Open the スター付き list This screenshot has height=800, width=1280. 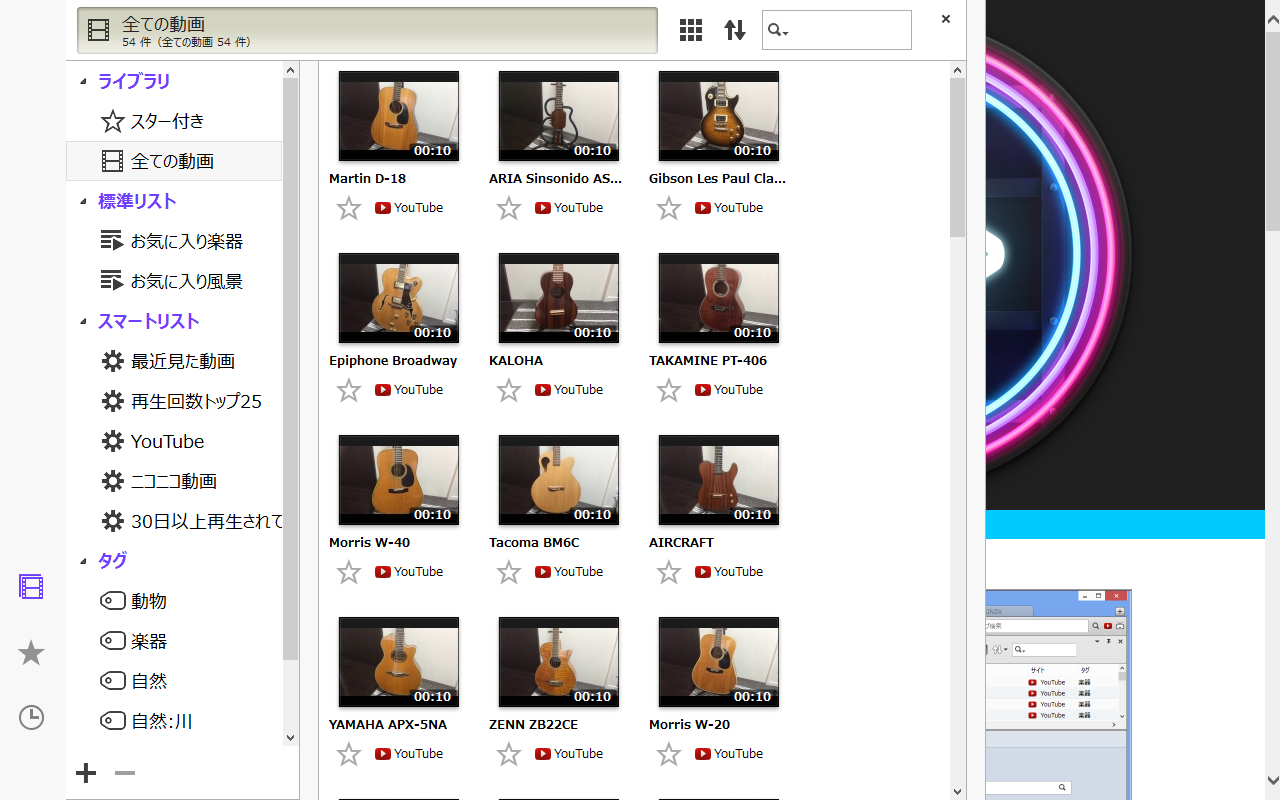[174, 121]
